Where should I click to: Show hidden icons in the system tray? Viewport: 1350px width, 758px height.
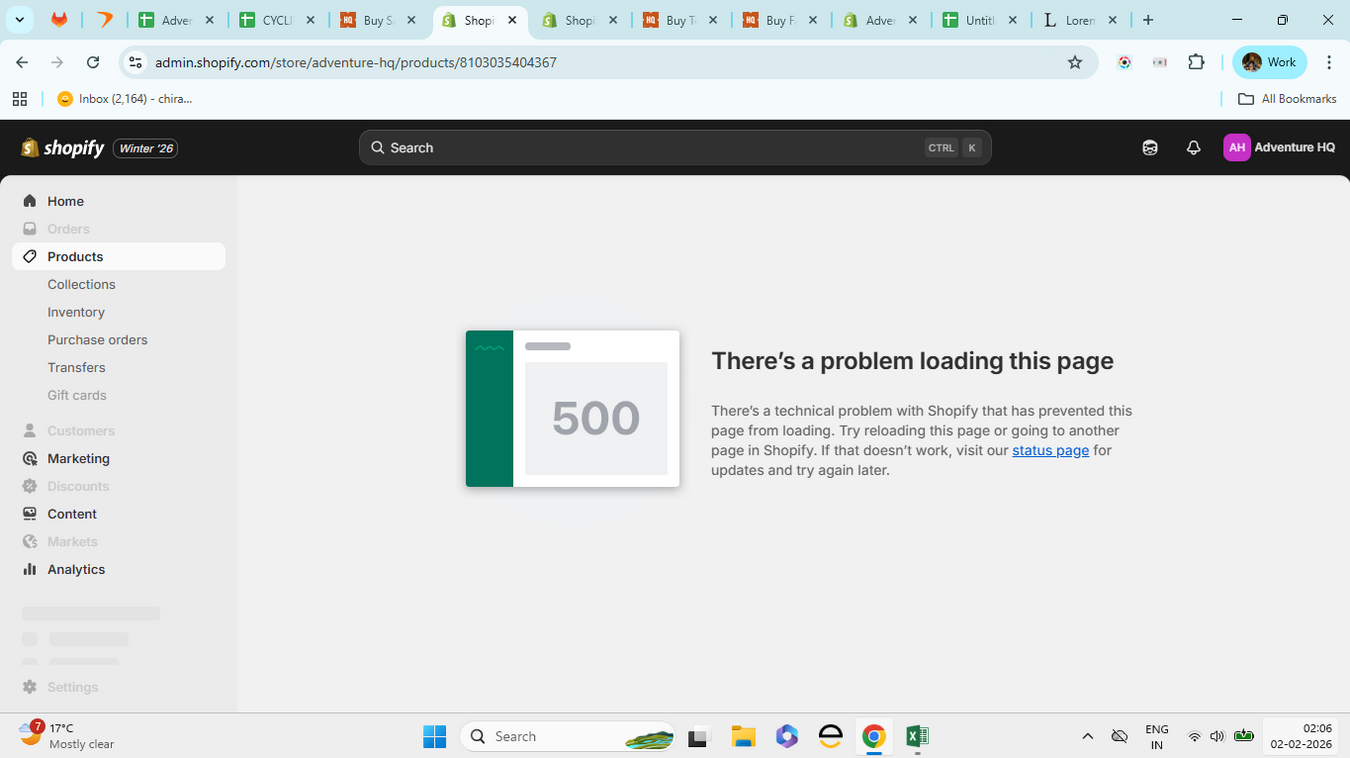tap(1088, 737)
